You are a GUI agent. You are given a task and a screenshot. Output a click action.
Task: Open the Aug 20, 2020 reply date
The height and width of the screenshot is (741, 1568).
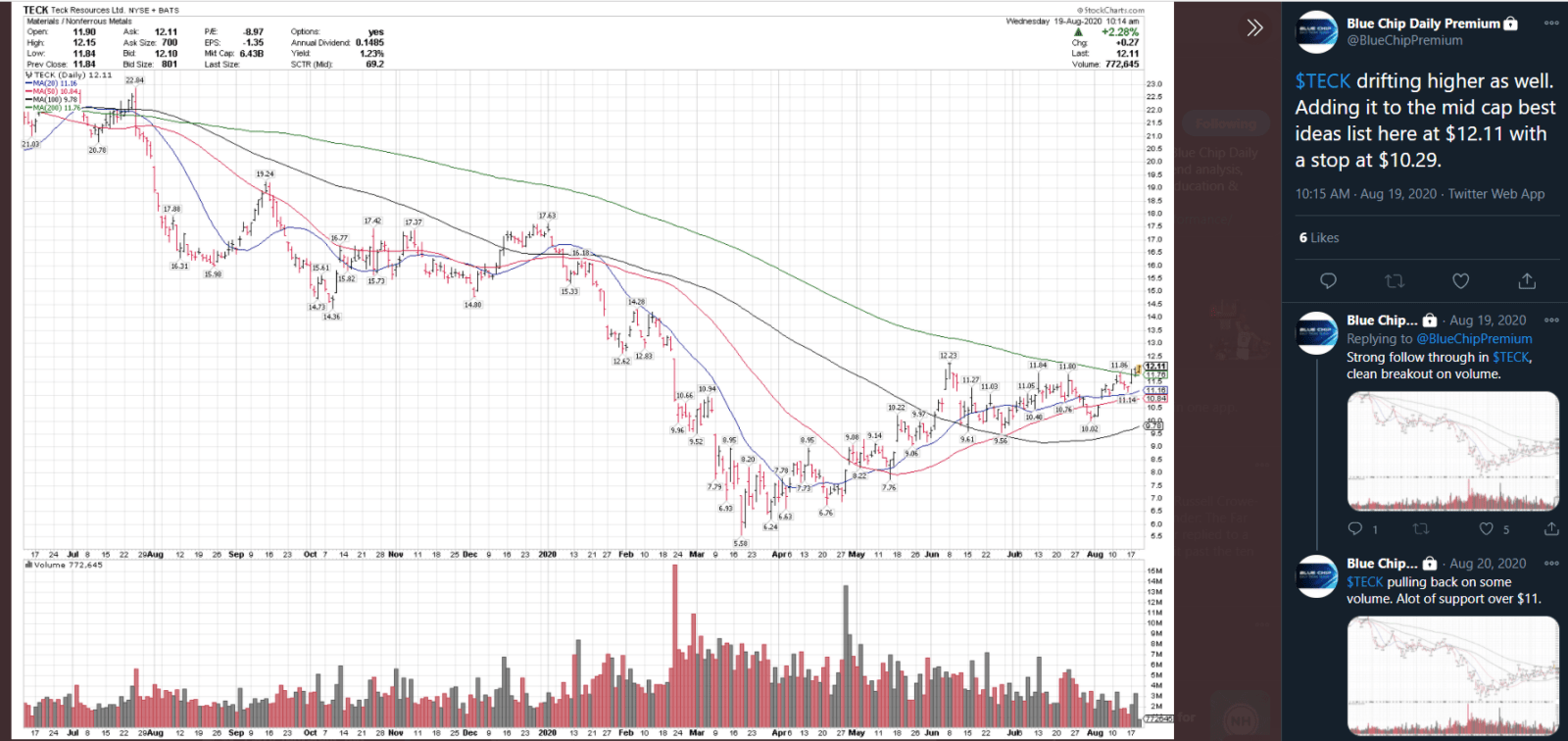point(1488,563)
